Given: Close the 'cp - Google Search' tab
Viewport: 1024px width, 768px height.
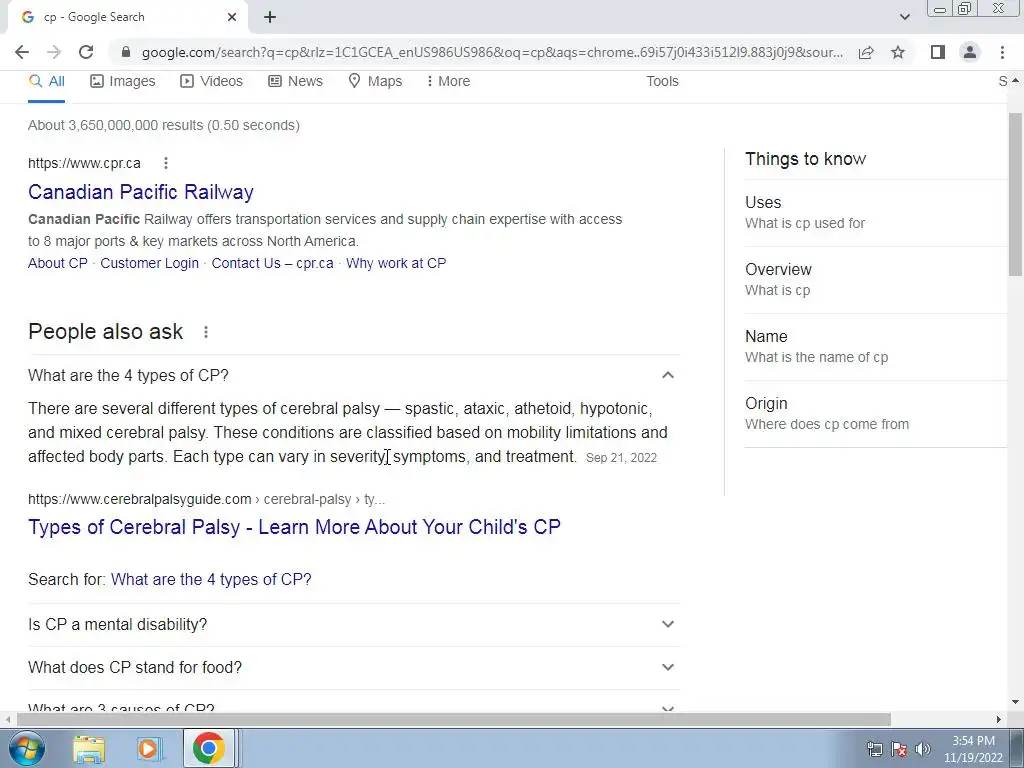Looking at the screenshot, I should (x=232, y=17).
